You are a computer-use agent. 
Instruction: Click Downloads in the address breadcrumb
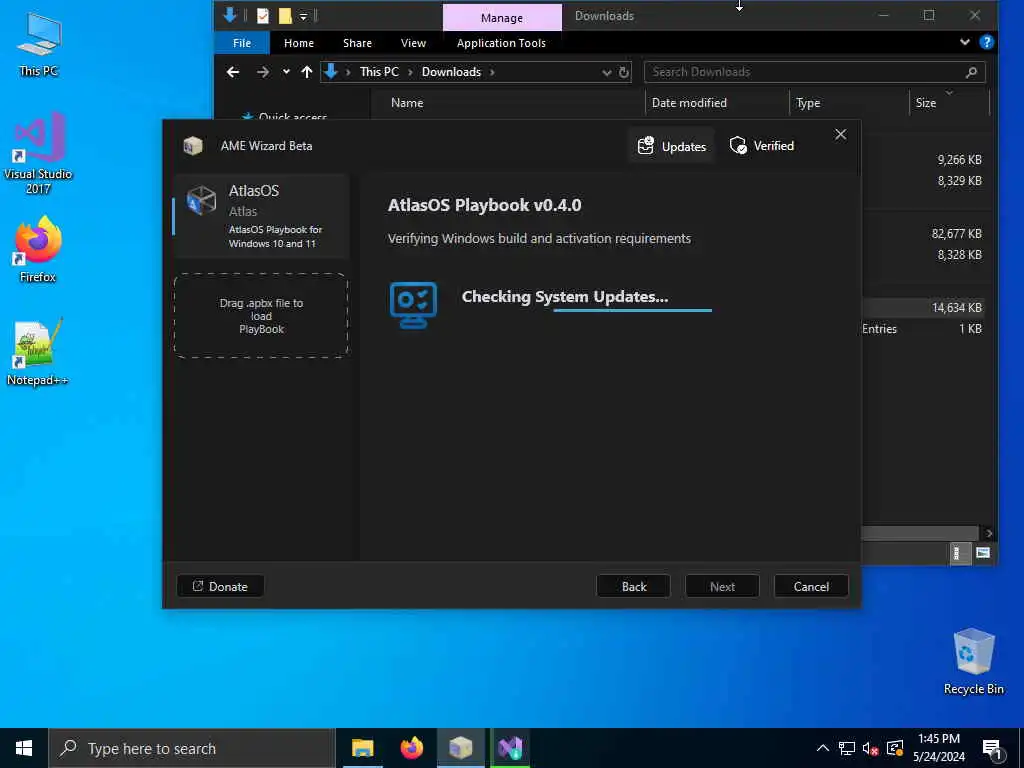click(x=451, y=72)
